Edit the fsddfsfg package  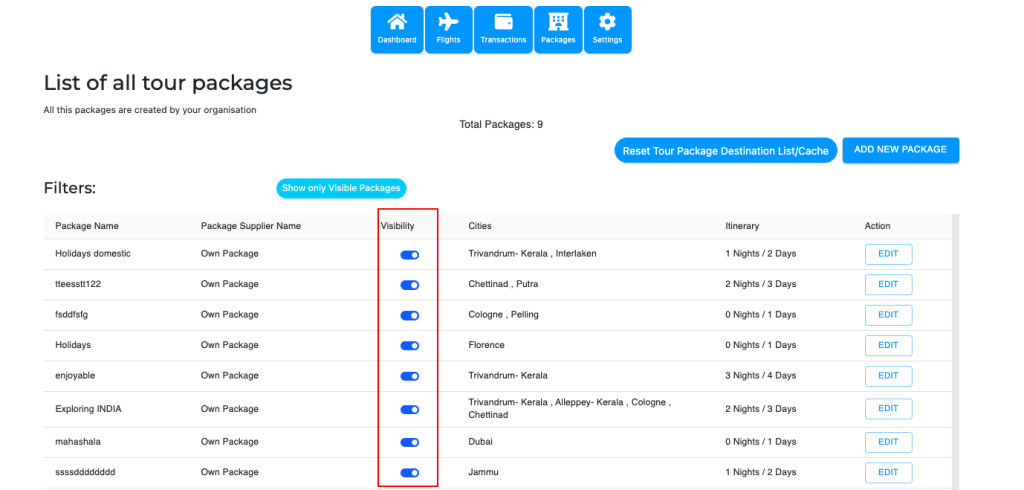coord(888,315)
